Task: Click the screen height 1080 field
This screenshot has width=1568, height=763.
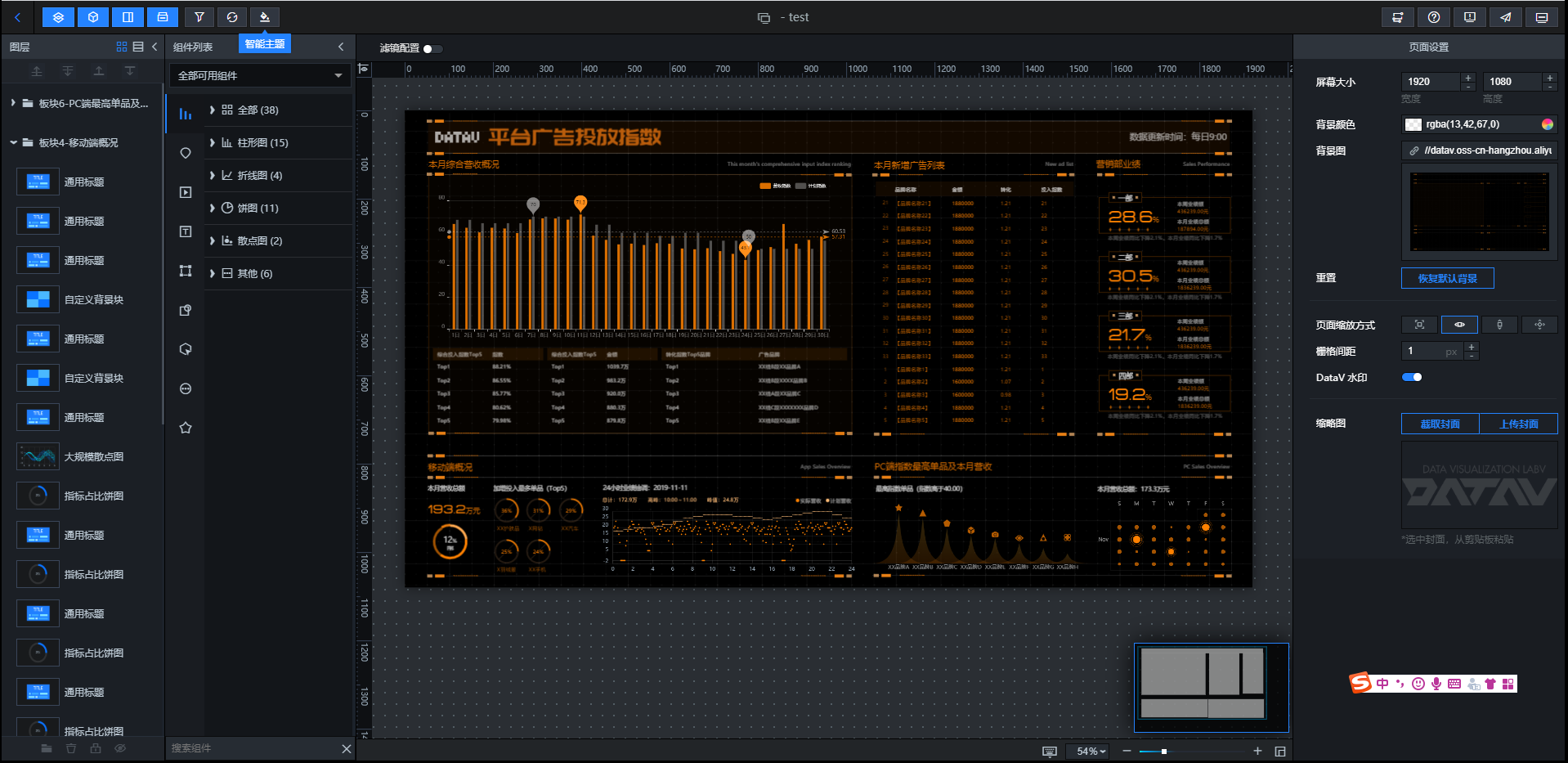Action: coord(1512,81)
